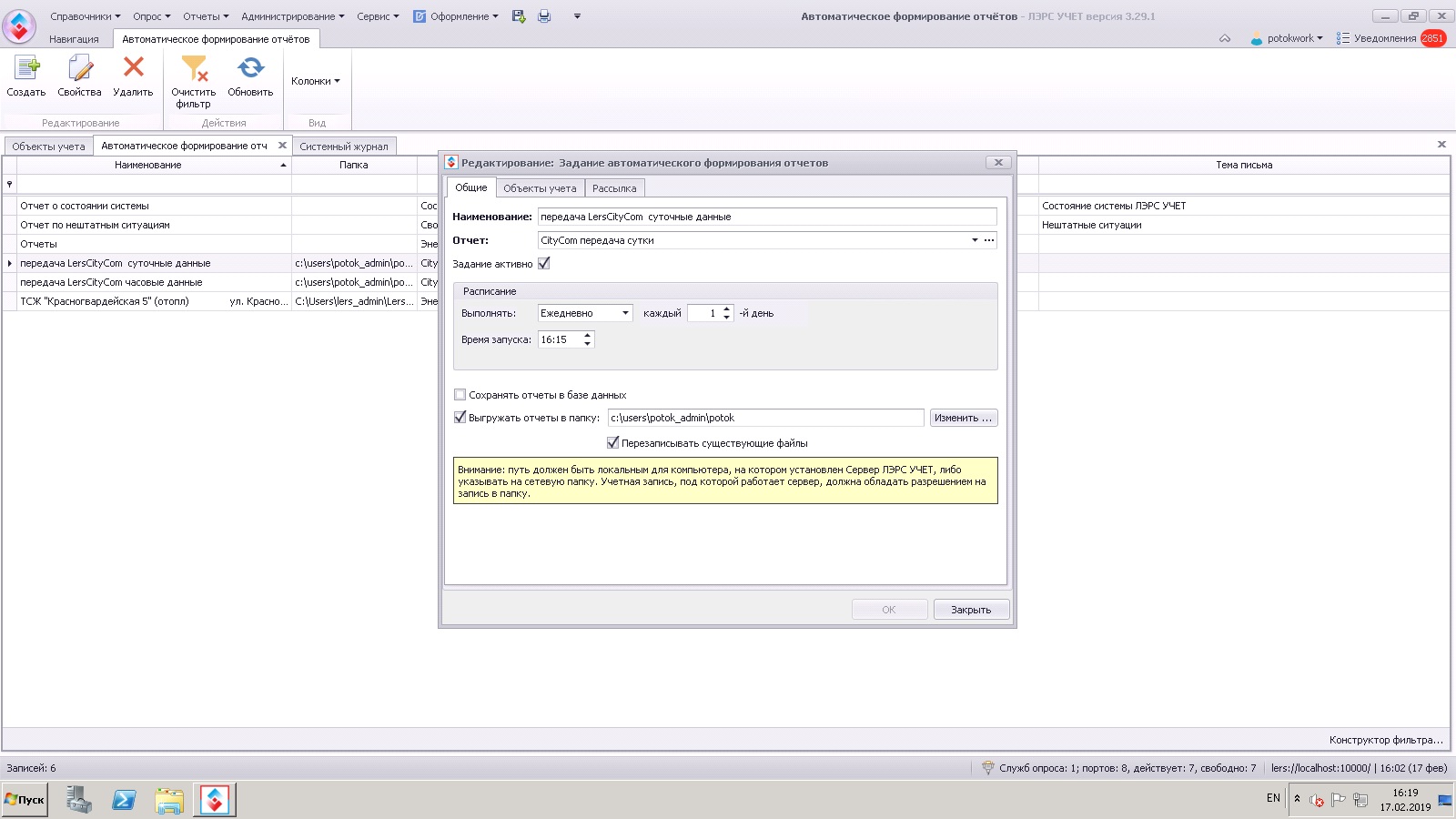Click the poll services status bar icon

point(988,768)
